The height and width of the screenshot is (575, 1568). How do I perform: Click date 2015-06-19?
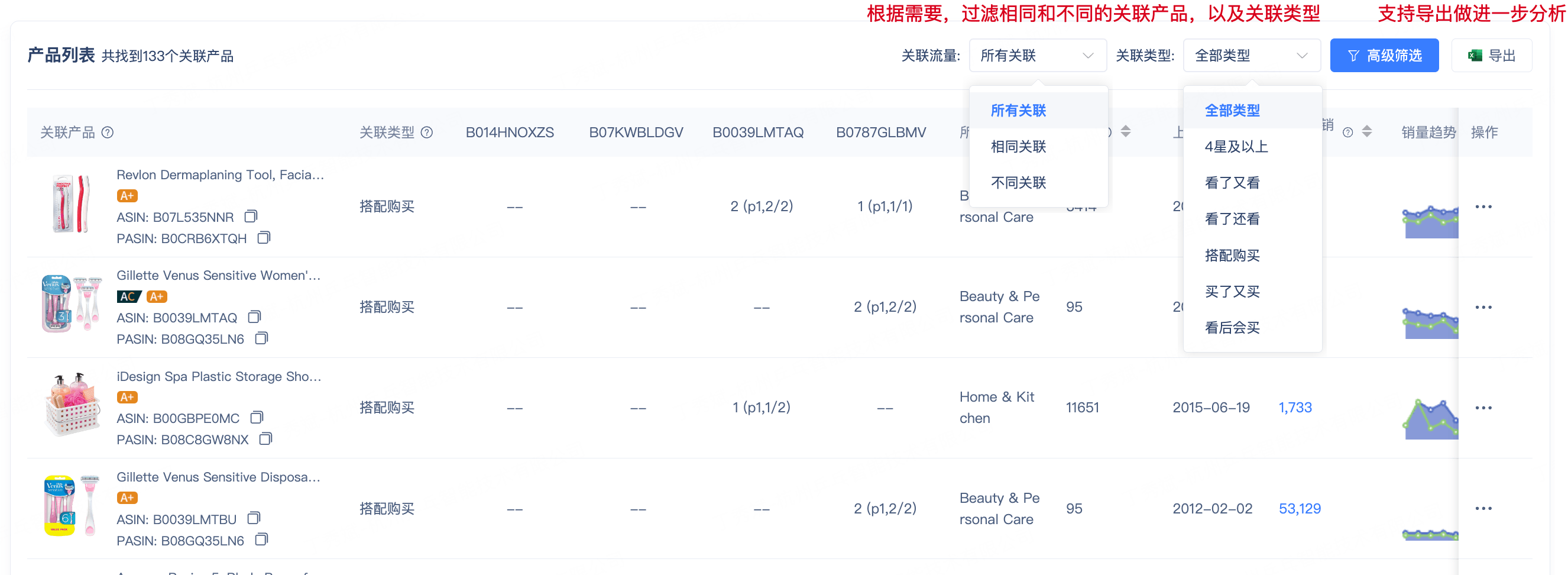(x=1211, y=408)
